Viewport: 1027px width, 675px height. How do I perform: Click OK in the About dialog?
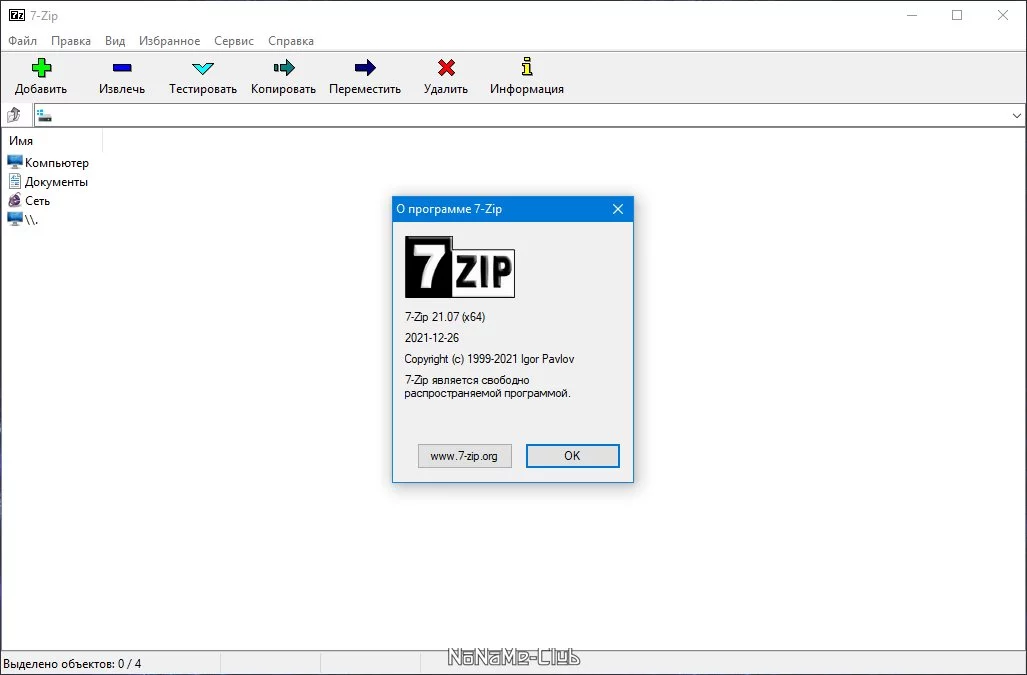coord(572,456)
